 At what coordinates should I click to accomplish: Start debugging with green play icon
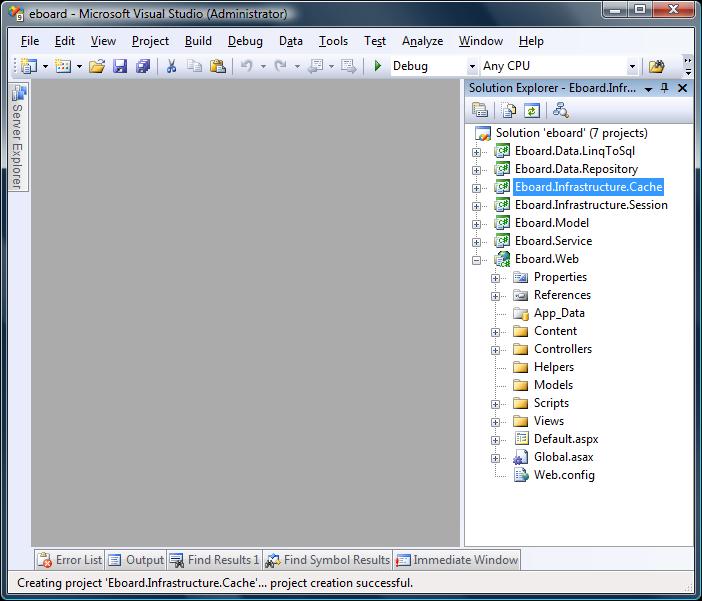pos(377,66)
